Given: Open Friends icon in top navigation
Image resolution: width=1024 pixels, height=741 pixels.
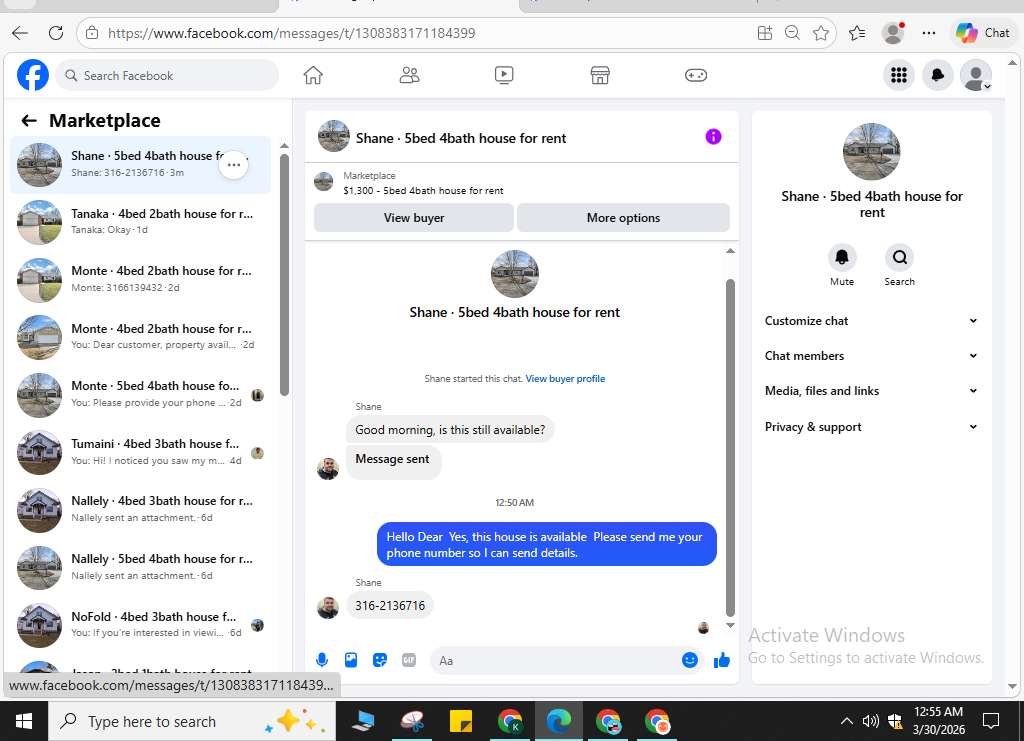Looking at the screenshot, I should (409, 75).
